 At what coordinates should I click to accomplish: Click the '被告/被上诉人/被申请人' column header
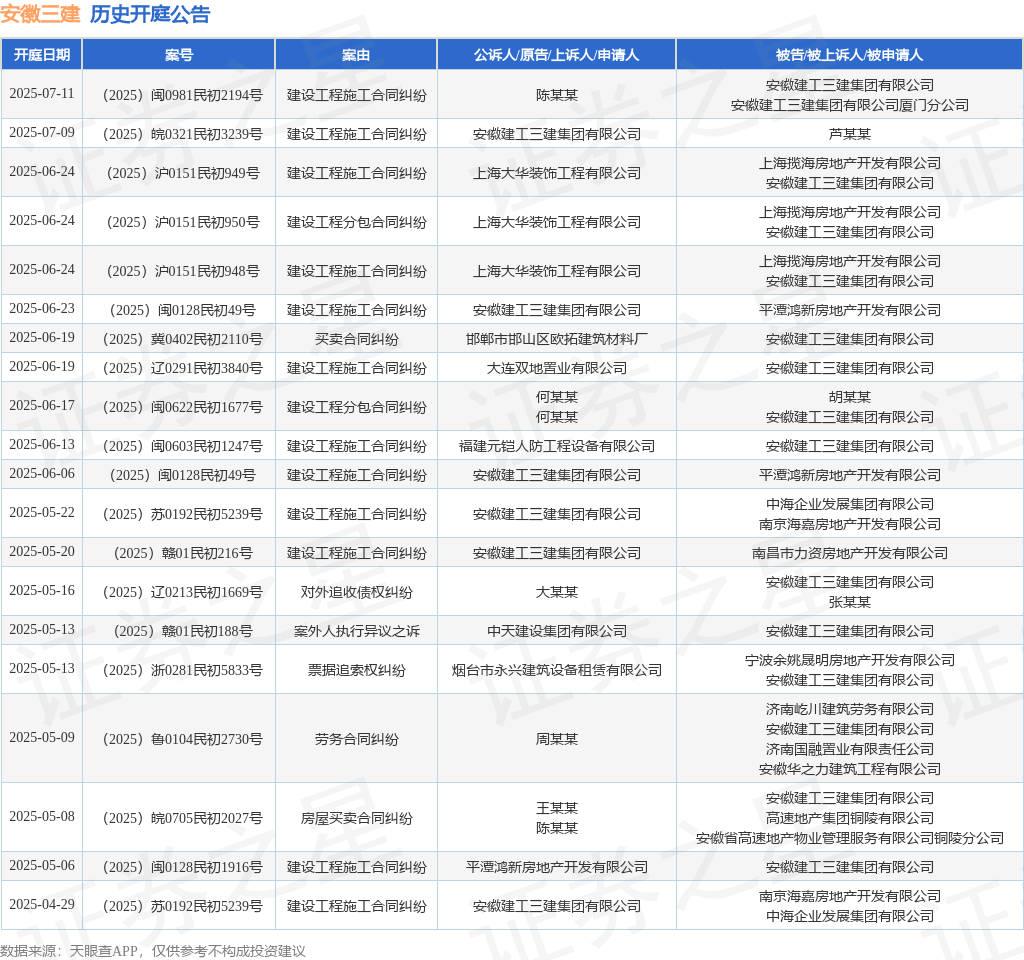point(850,55)
